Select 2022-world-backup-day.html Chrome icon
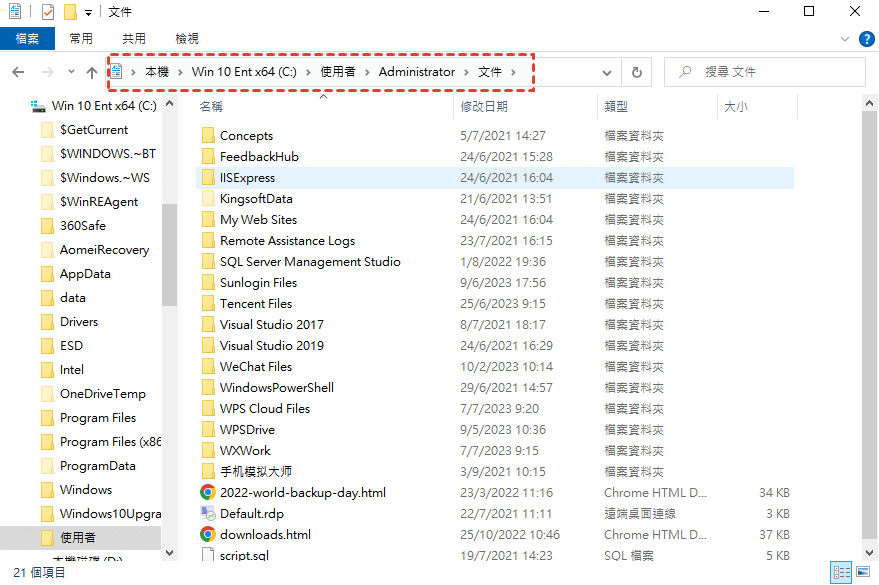The height and width of the screenshot is (585, 879). tap(208, 493)
